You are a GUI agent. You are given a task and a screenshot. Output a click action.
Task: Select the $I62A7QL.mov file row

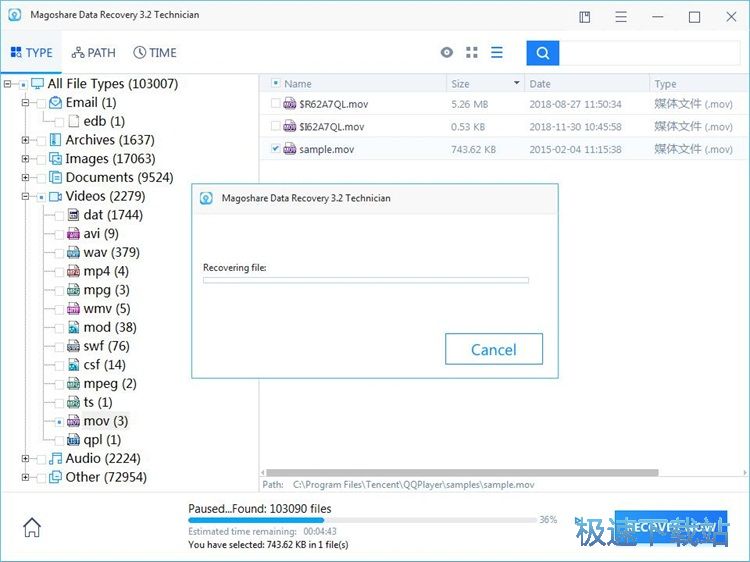tap(505, 126)
